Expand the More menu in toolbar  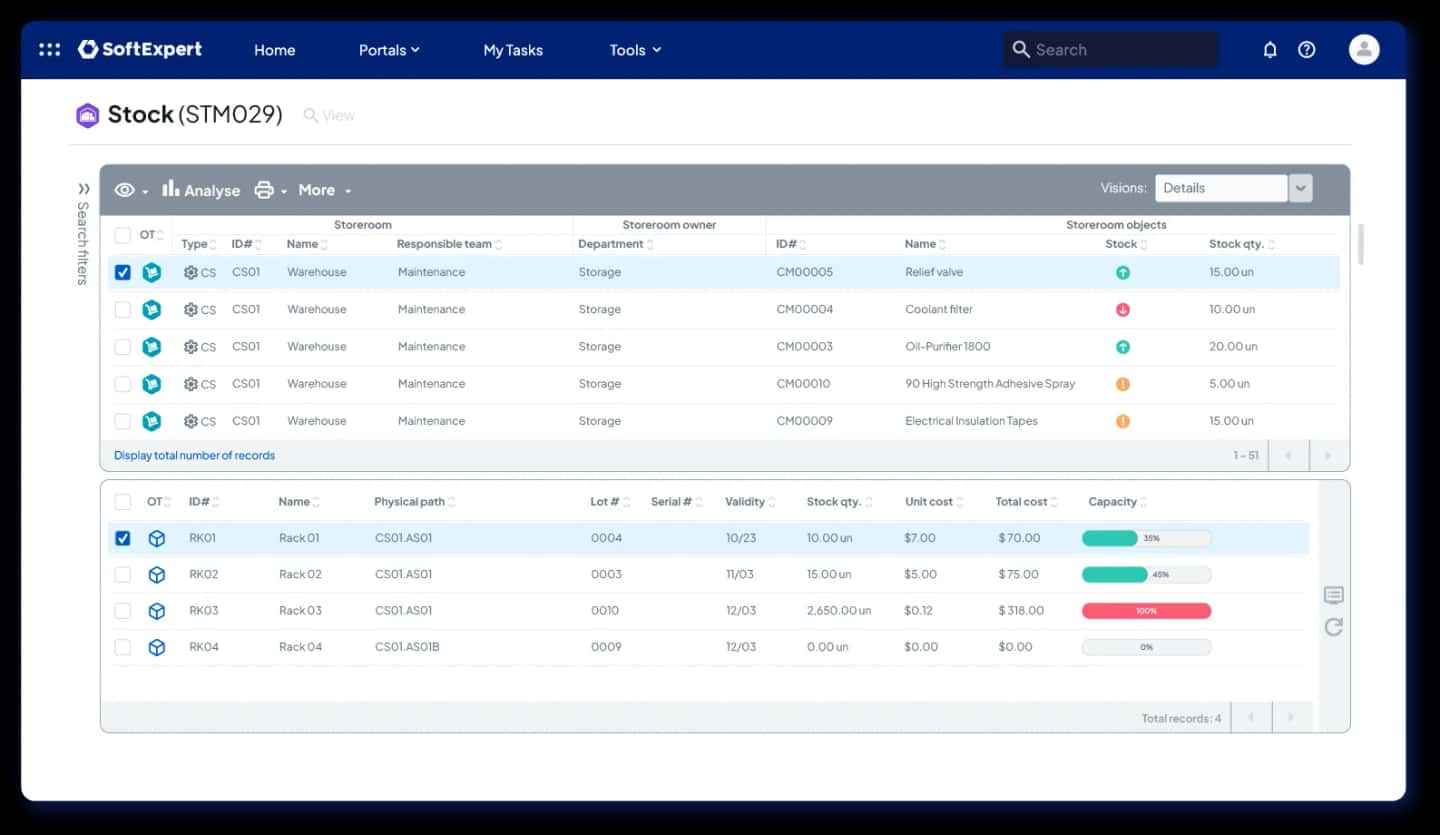(x=324, y=190)
